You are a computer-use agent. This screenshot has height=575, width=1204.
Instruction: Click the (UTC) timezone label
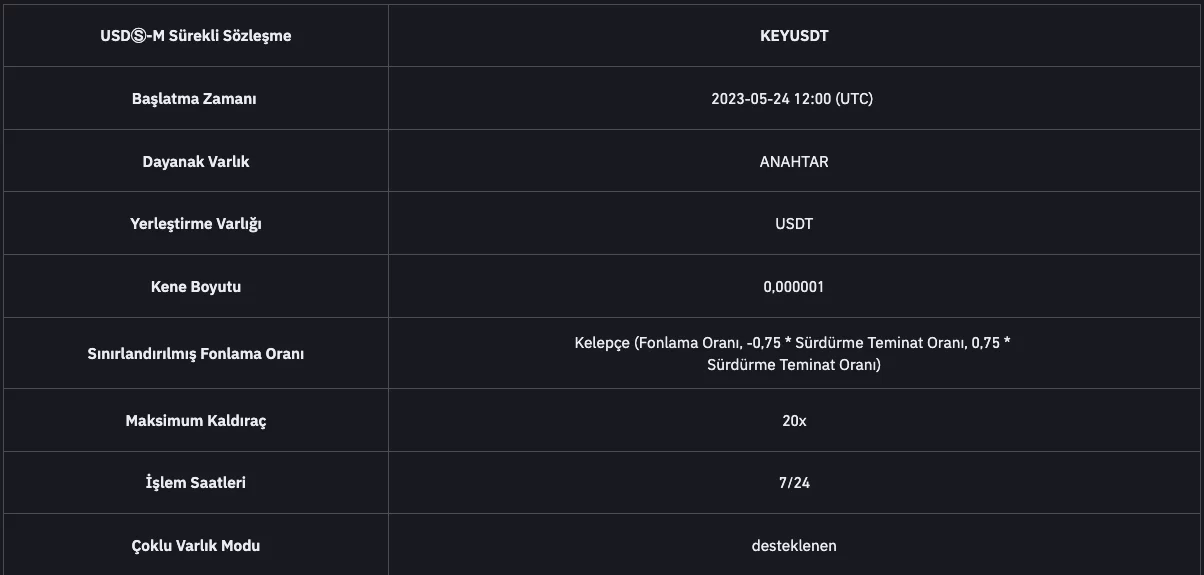(x=855, y=99)
